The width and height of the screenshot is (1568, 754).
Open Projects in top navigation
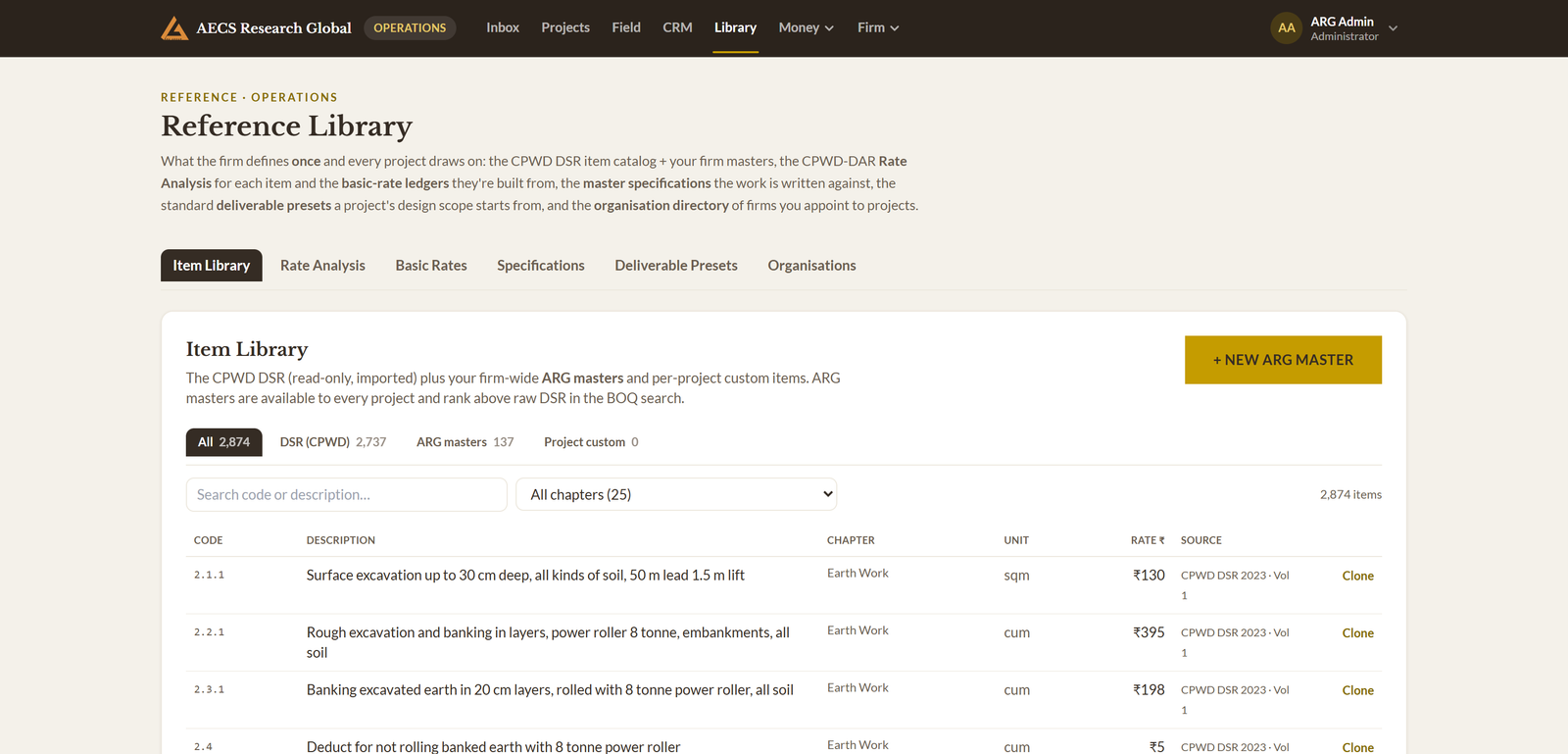pos(565,27)
